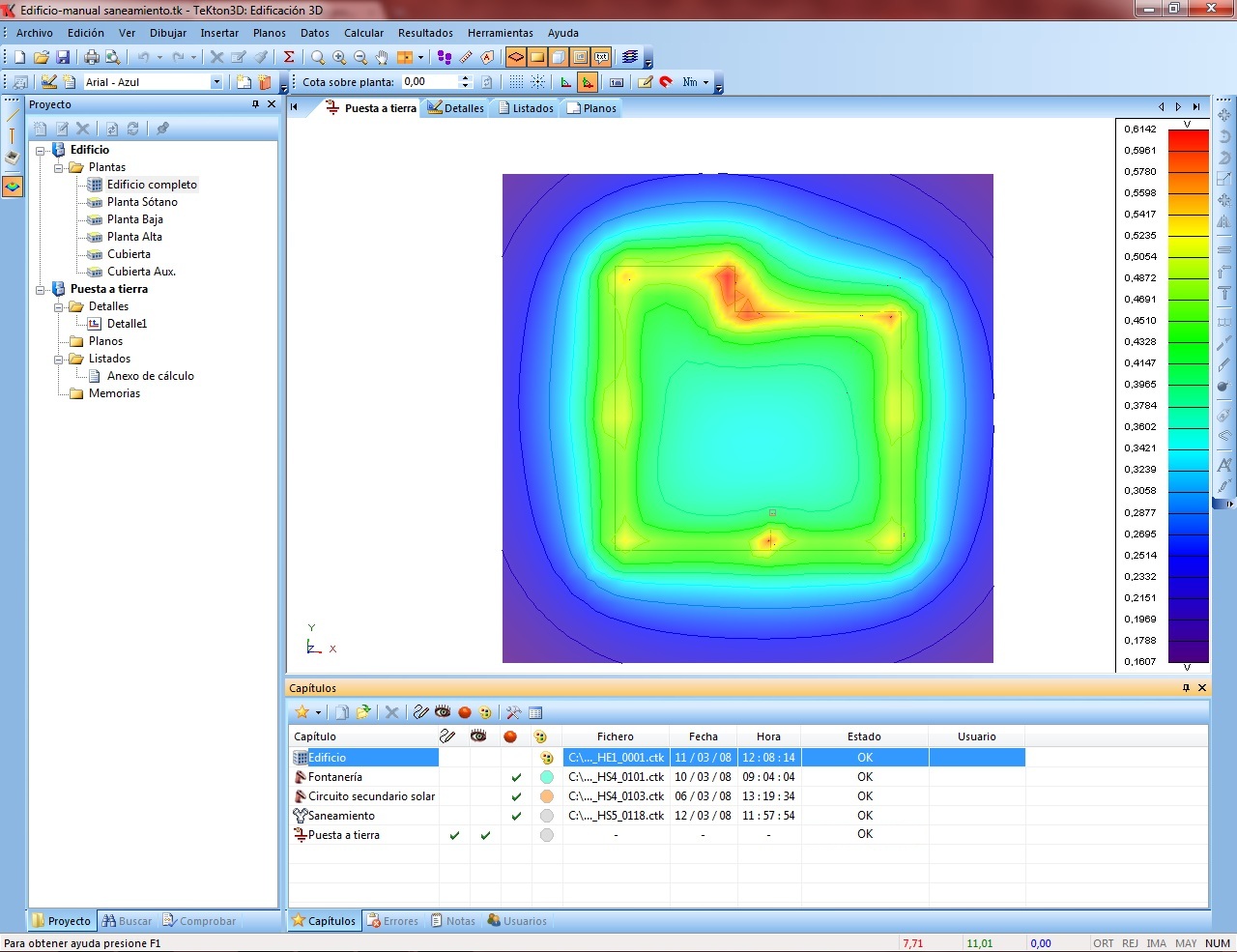This screenshot has height=952, width=1237.
Task: Click the tools icon in Capítulos toolbar
Action: pyautogui.click(x=513, y=712)
